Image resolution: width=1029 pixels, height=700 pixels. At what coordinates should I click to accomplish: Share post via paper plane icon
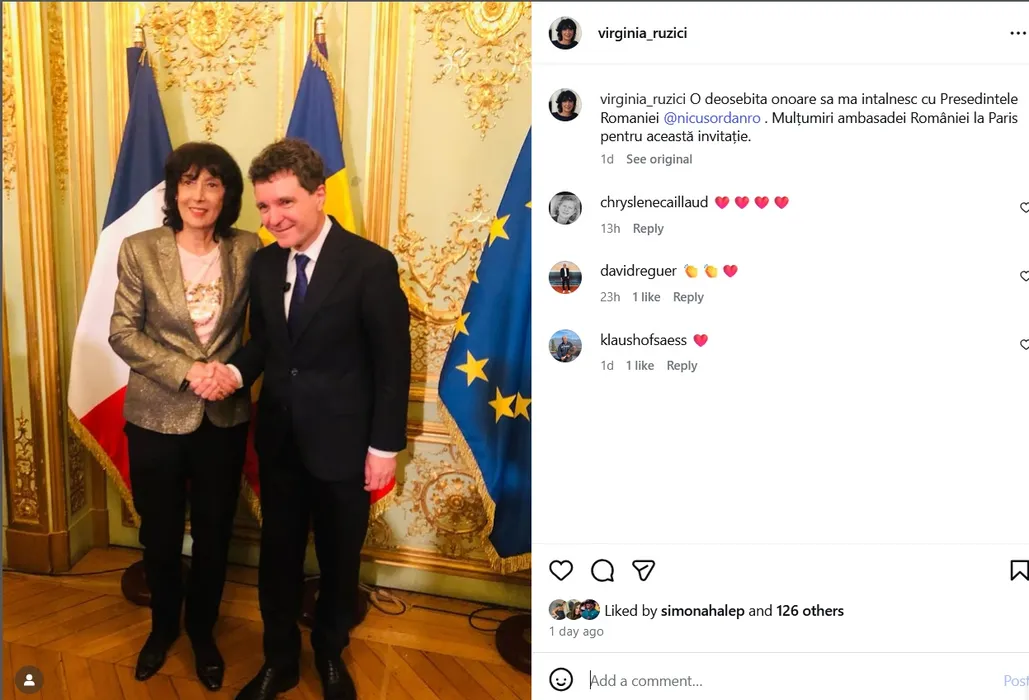(643, 570)
